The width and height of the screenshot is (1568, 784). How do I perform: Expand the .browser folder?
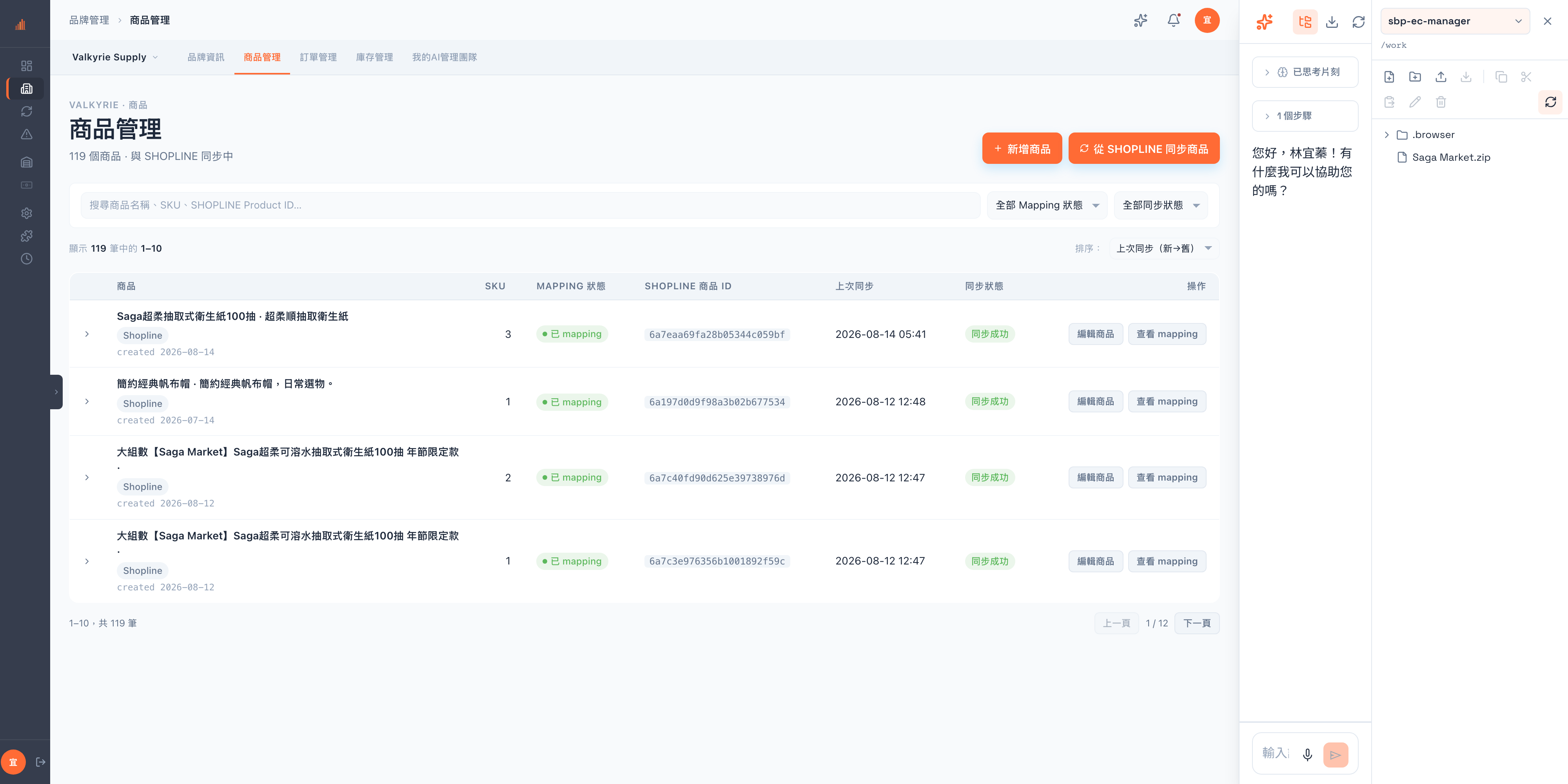1387,134
